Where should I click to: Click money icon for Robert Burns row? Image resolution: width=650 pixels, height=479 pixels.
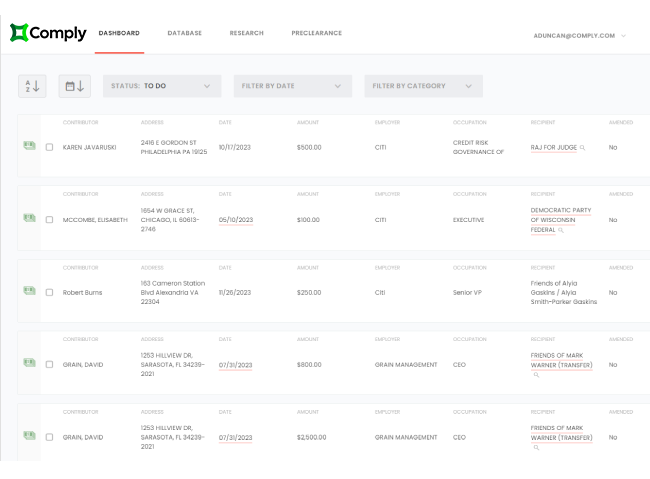pos(29,290)
